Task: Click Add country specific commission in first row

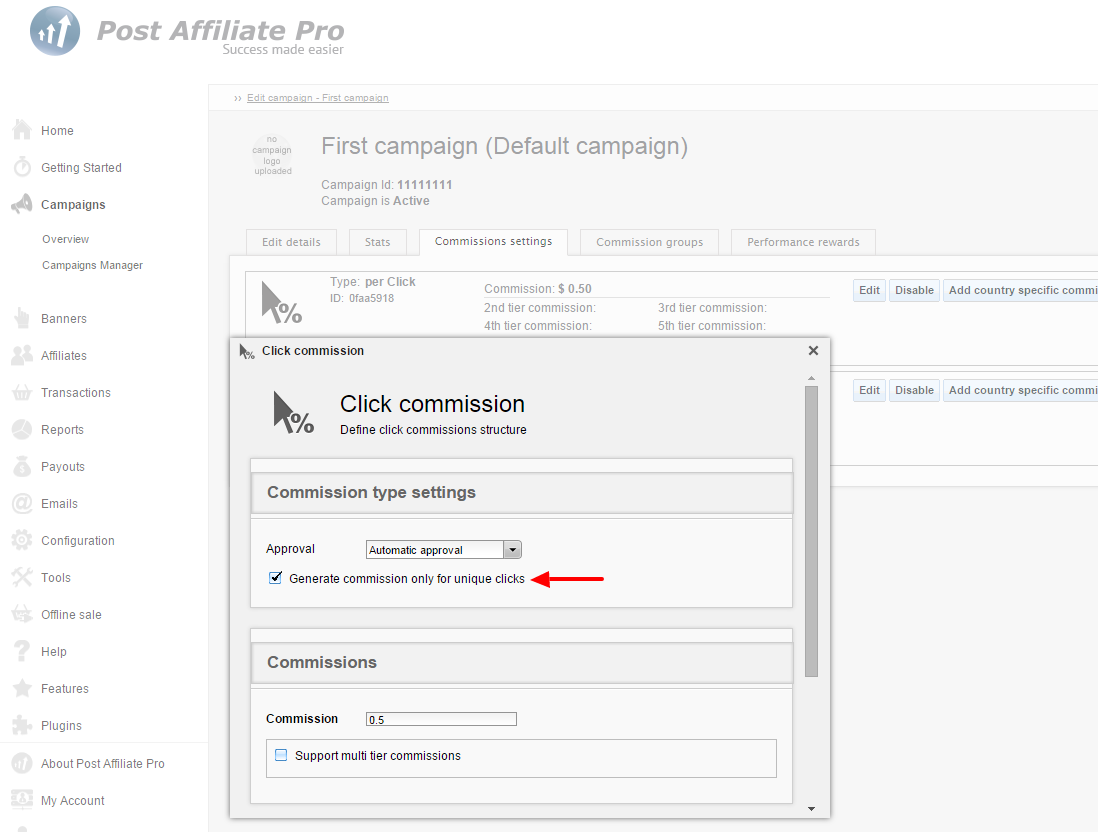Action: (1020, 290)
